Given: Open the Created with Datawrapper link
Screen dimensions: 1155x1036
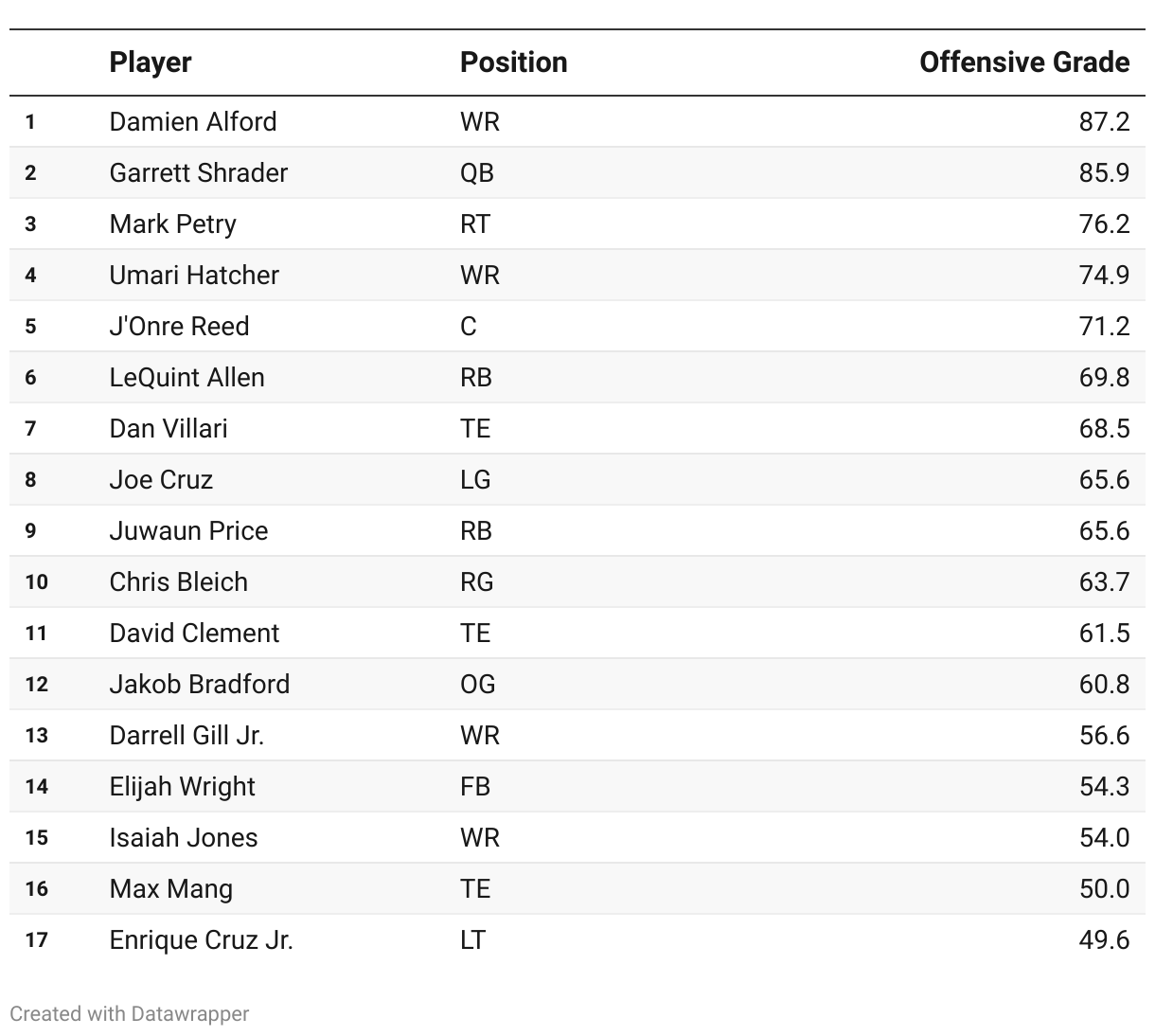Looking at the screenshot, I should point(129,1013).
